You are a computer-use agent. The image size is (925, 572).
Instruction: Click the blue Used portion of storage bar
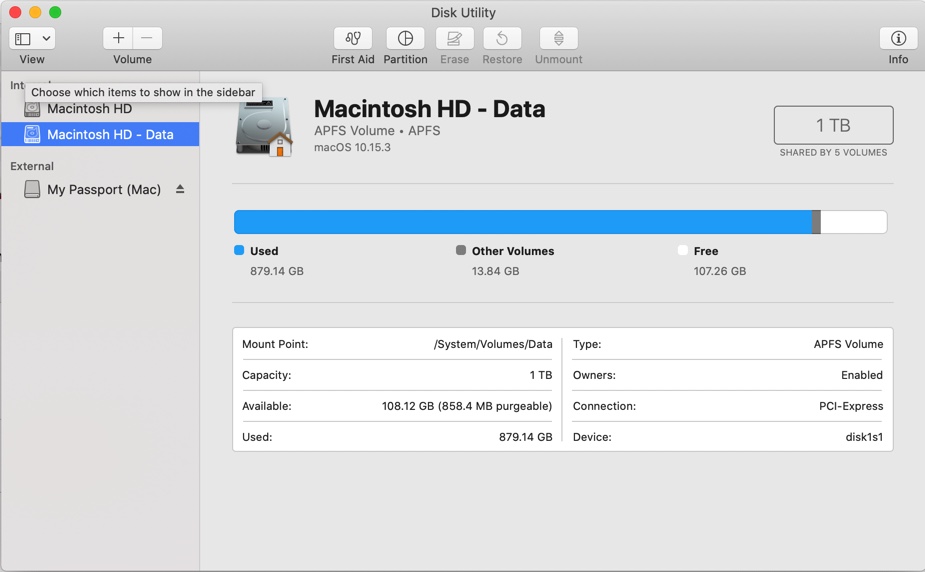[520, 222]
